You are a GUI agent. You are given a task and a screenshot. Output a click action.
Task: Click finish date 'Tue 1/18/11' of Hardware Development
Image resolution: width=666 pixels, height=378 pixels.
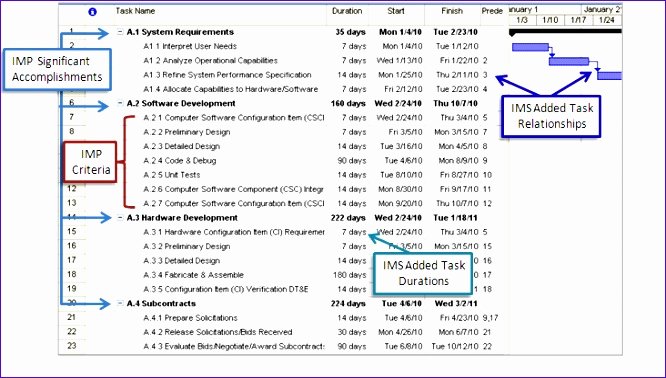tap(455, 218)
